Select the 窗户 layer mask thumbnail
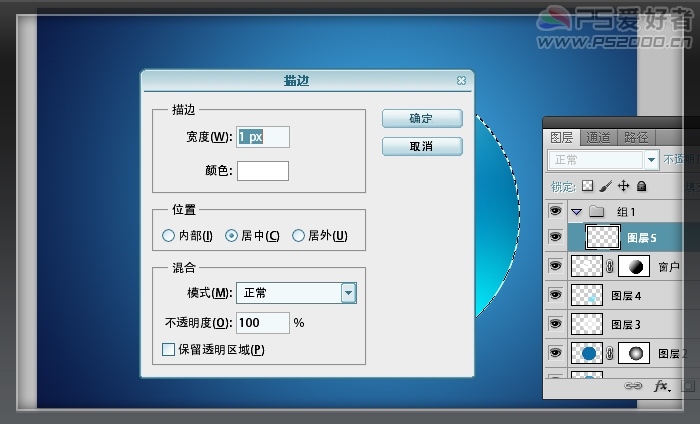The height and width of the screenshot is (424, 700). click(634, 266)
